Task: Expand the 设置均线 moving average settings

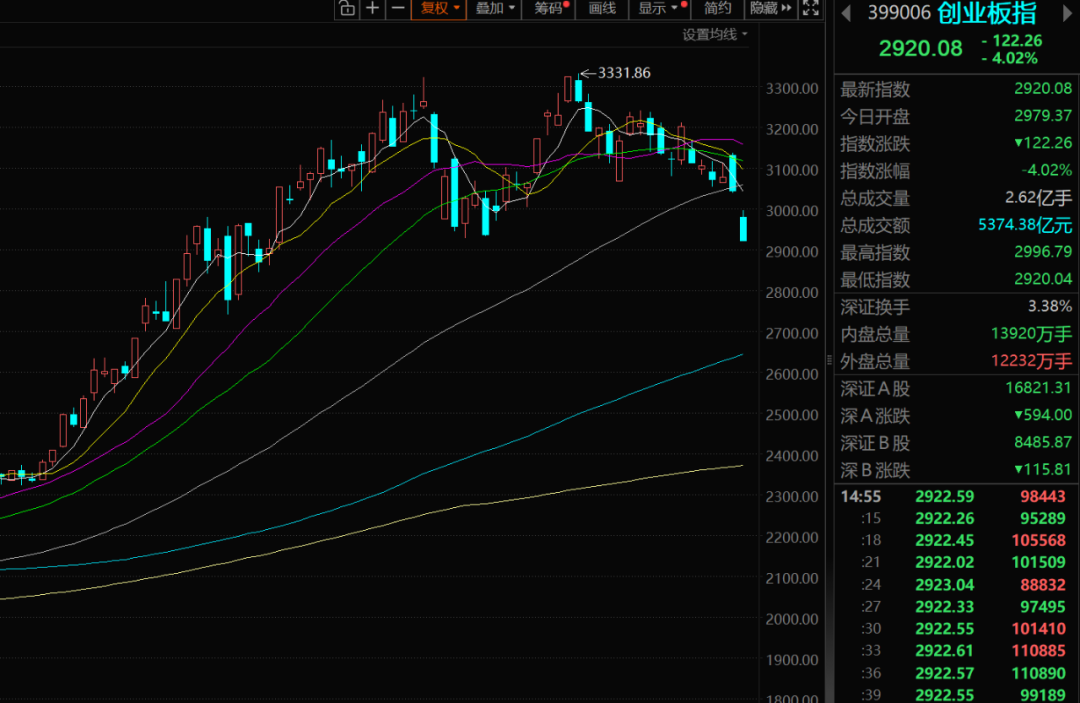Action: point(715,34)
